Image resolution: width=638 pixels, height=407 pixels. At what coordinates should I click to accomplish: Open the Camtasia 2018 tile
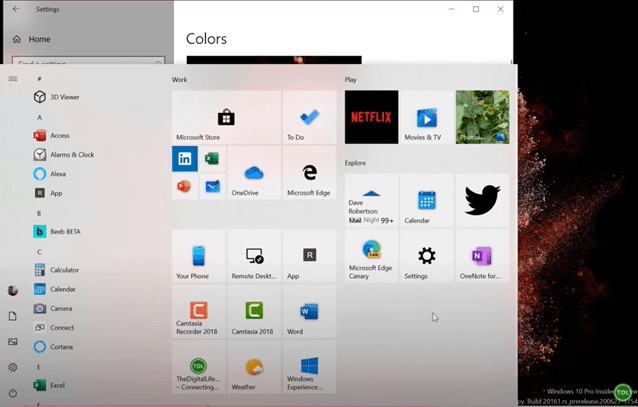click(x=254, y=311)
